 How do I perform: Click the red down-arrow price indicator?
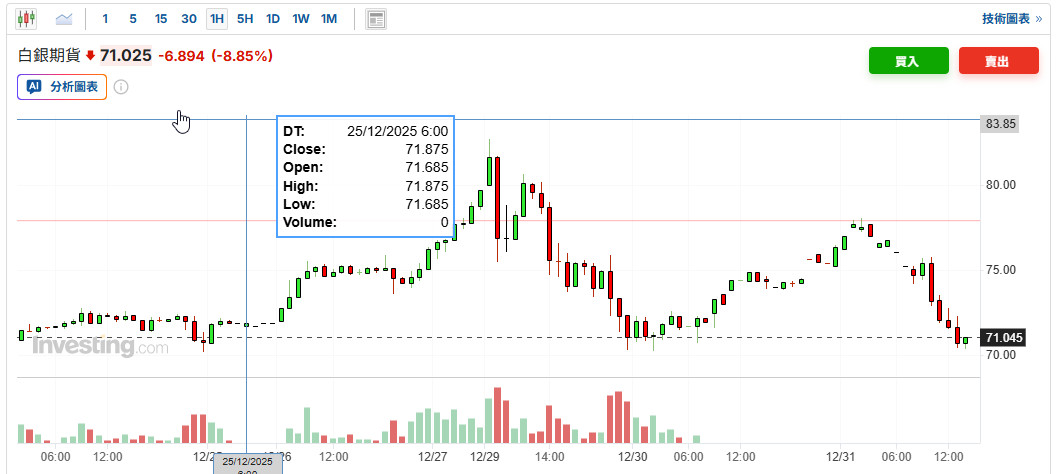(x=90, y=56)
